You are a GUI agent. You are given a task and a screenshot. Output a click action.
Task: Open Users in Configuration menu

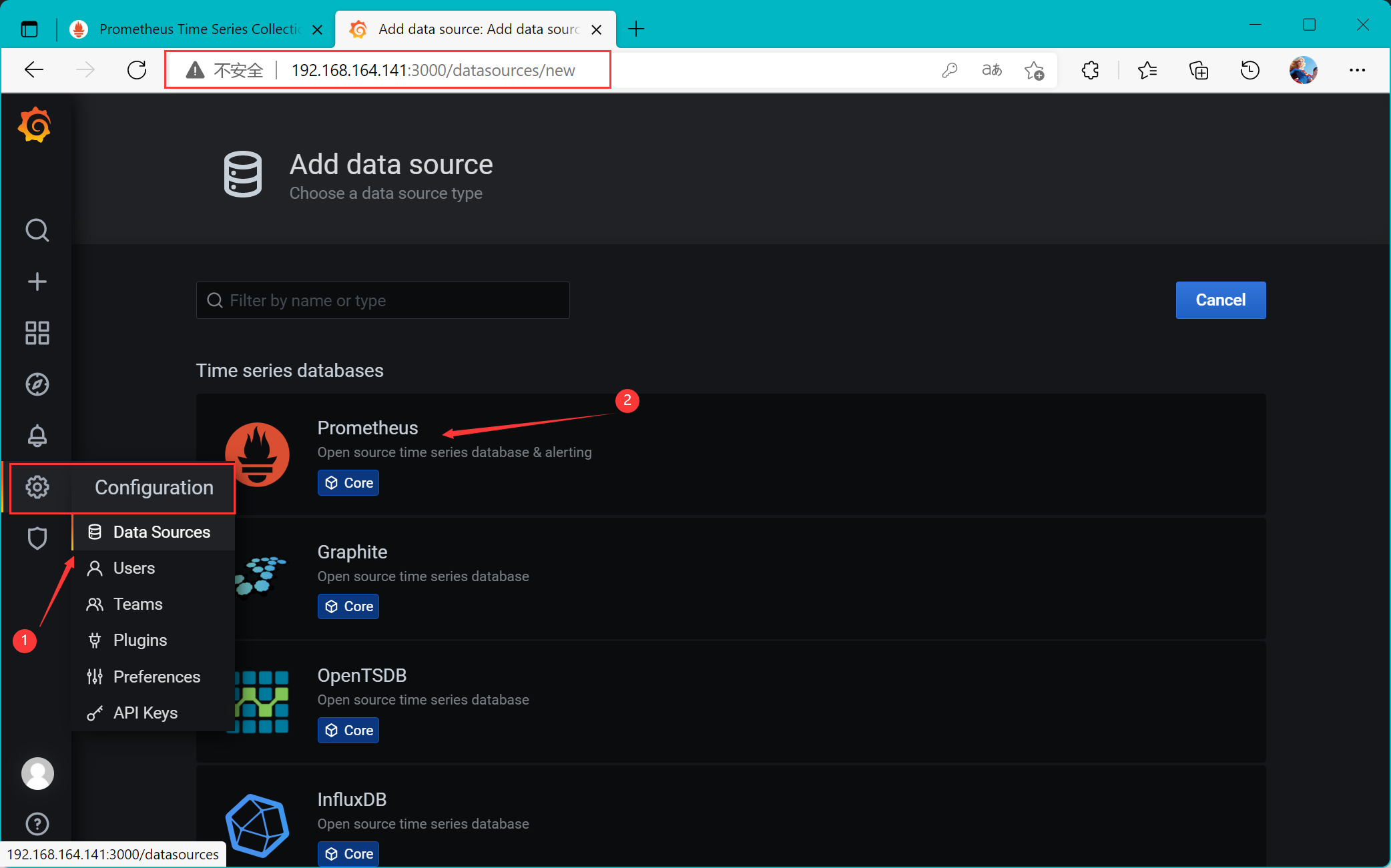pos(154,568)
